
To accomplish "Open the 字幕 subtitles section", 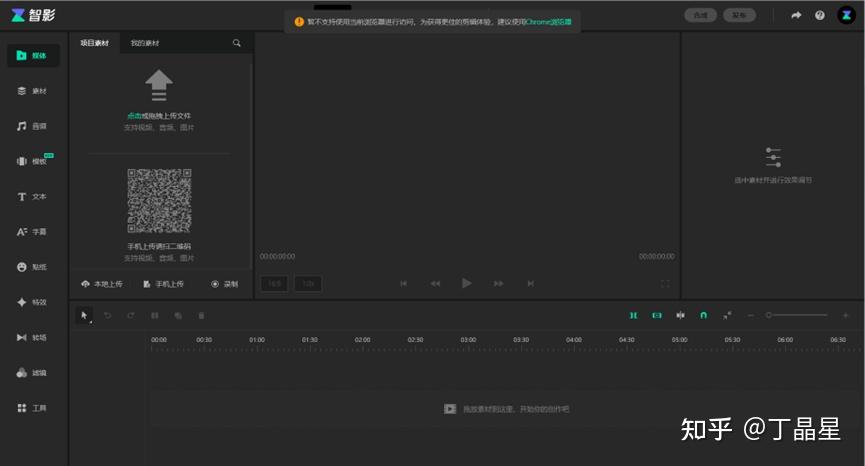I will pos(33,232).
